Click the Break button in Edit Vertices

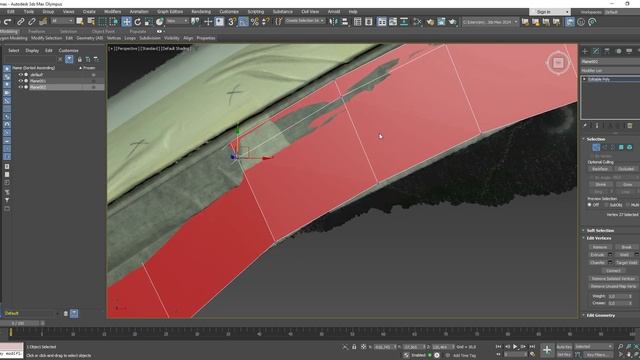pyautogui.click(x=626, y=247)
